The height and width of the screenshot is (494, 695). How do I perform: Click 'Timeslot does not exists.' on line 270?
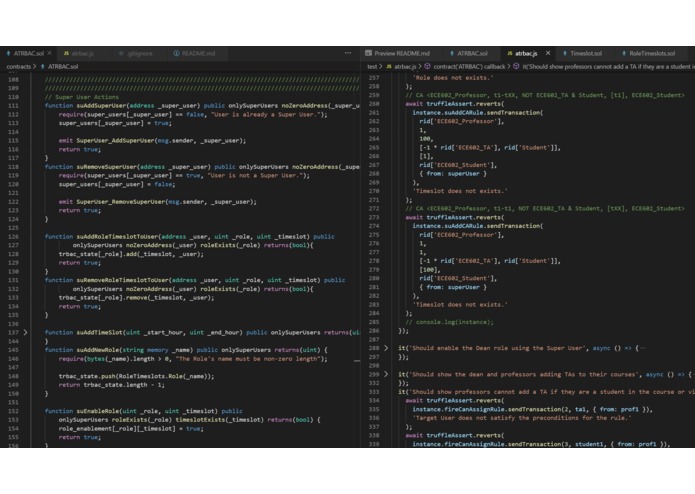[460, 191]
